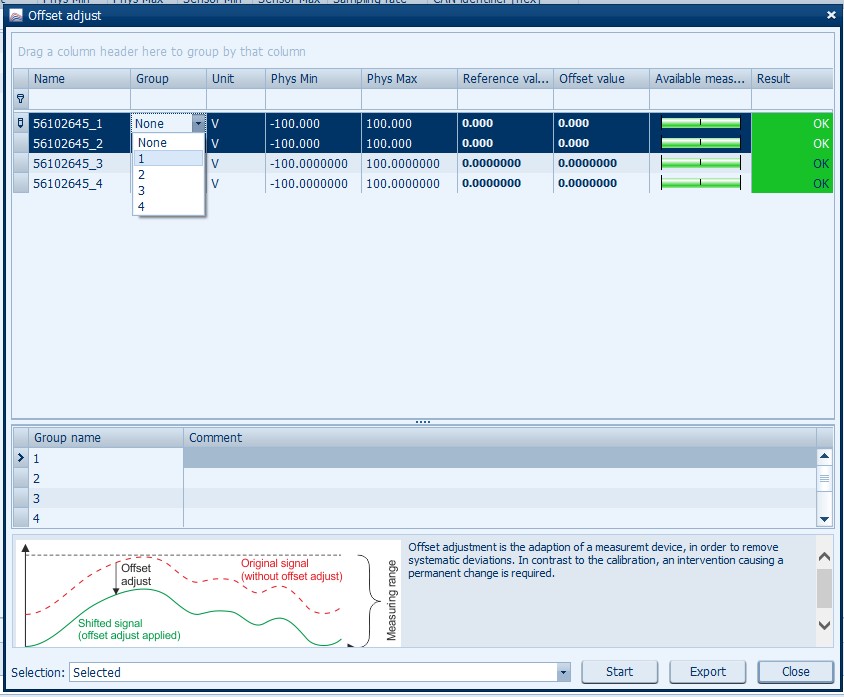Open the Selection dropdown arrow
This screenshot has width=844, height=697.
pos(564,672)
